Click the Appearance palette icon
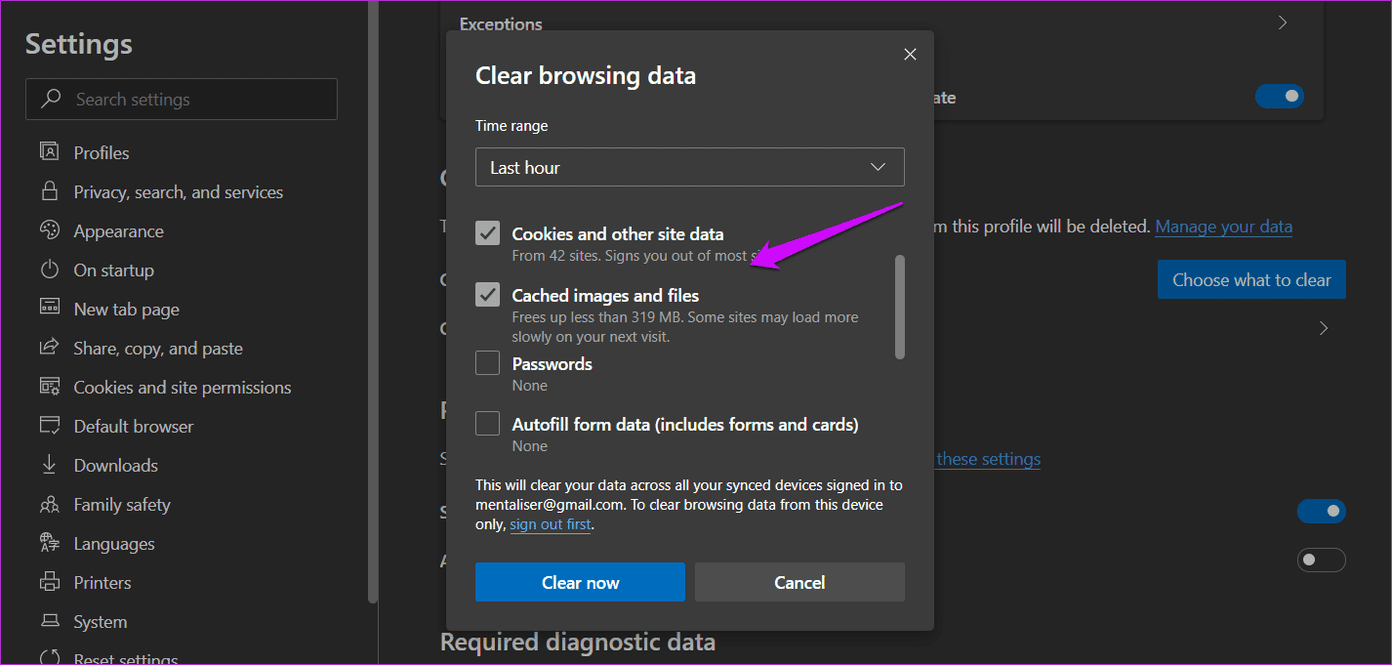The image size is (1392, 665). click(49, 230)
